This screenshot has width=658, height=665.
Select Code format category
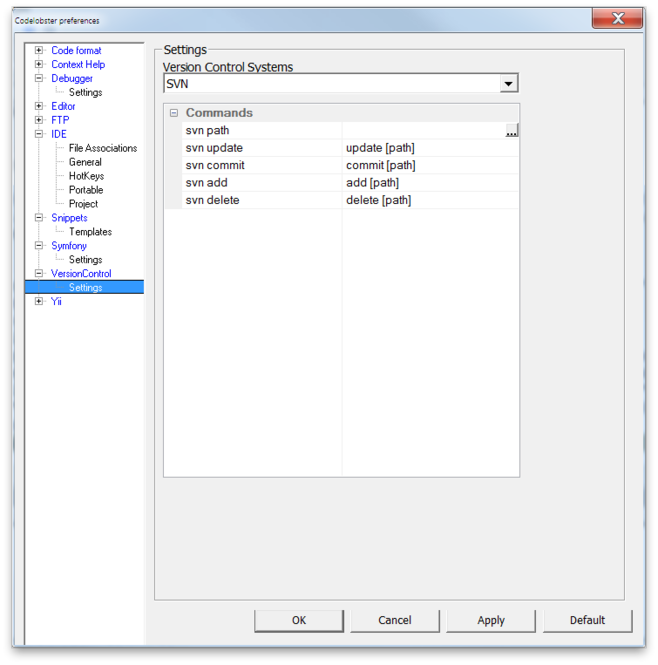point(76,50)
